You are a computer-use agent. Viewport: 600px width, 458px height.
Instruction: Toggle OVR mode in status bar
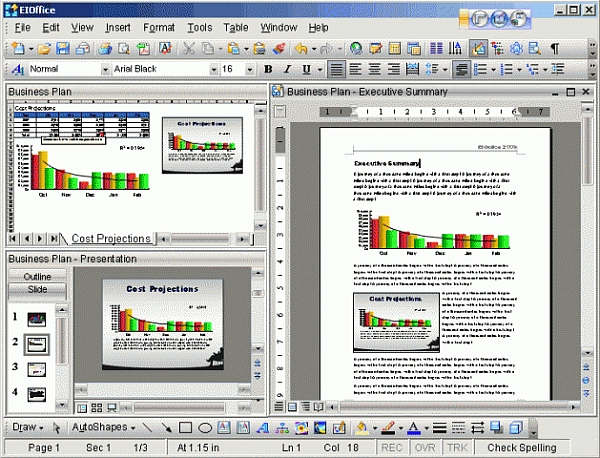[425, 448]
